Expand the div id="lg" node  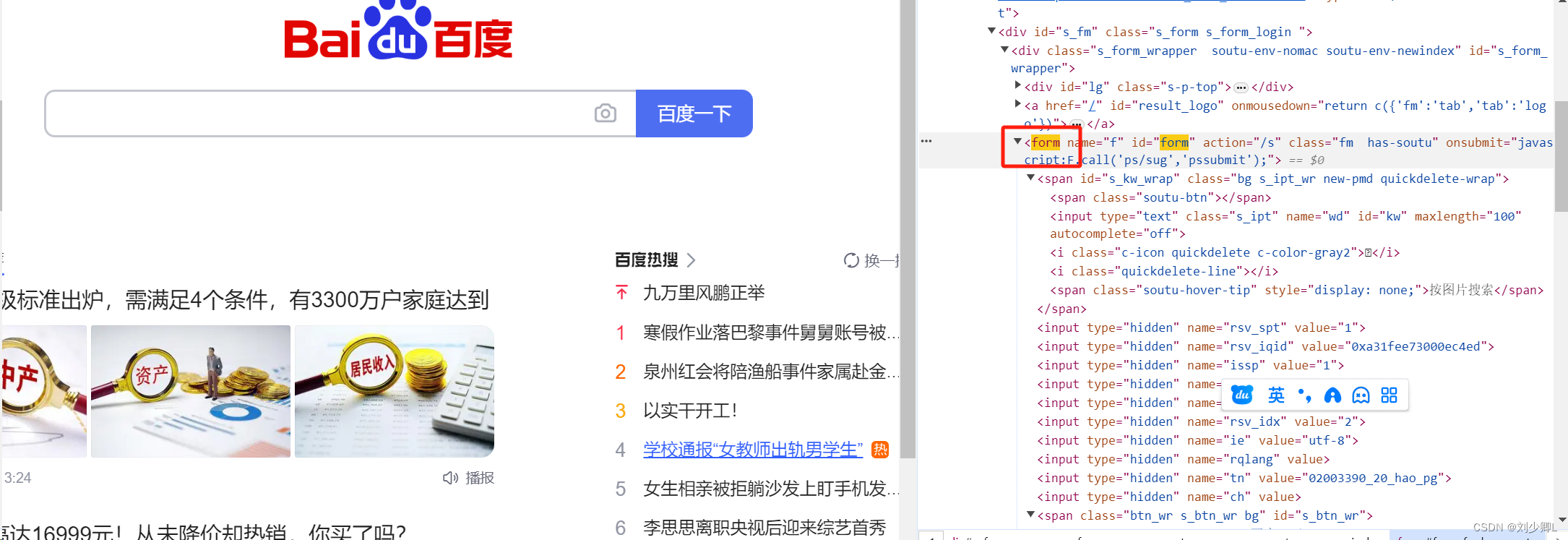pos(1018,86)
